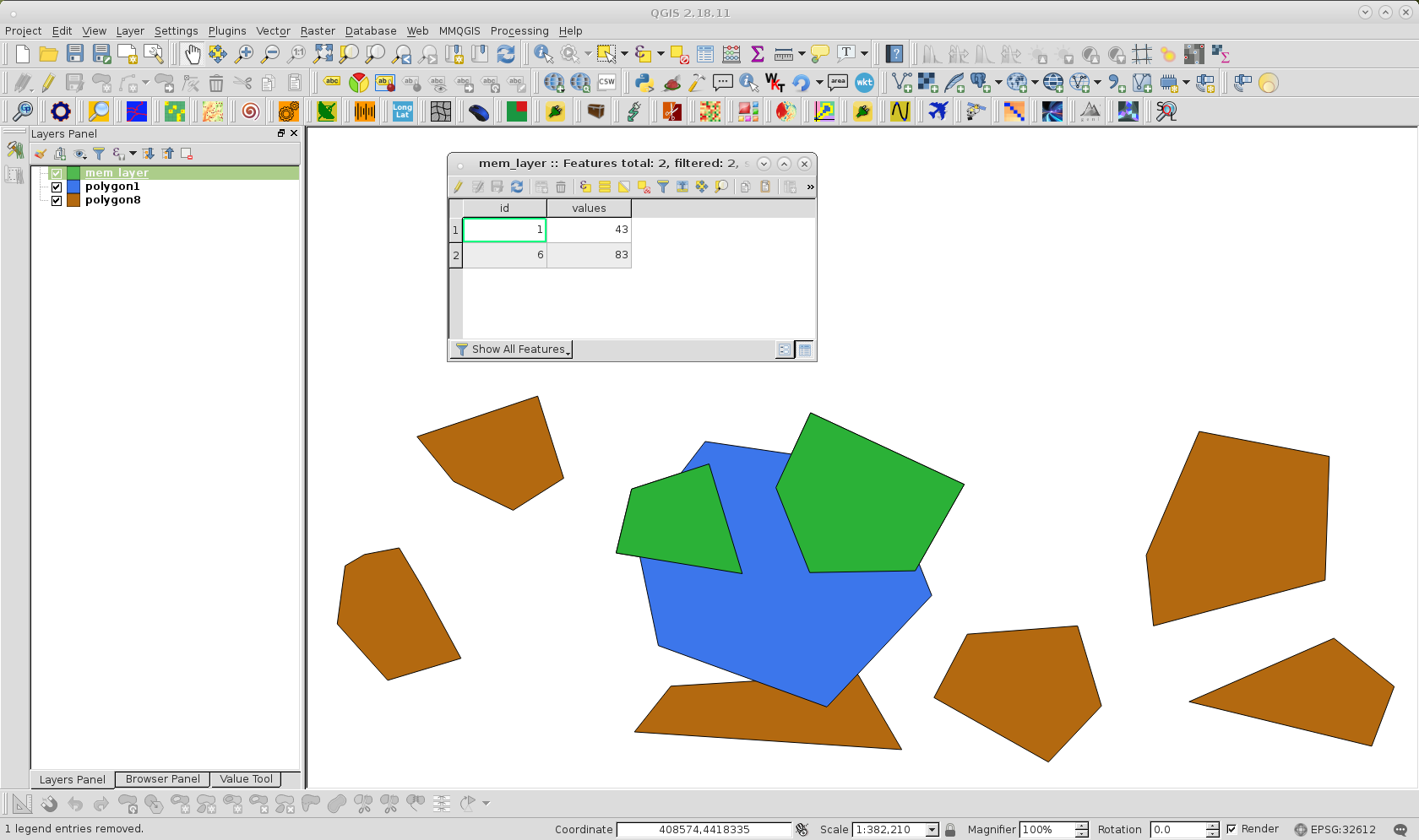Click the SQL magnifier plugin icon
1419x840 pixels.
click(x=1166, y=111)
